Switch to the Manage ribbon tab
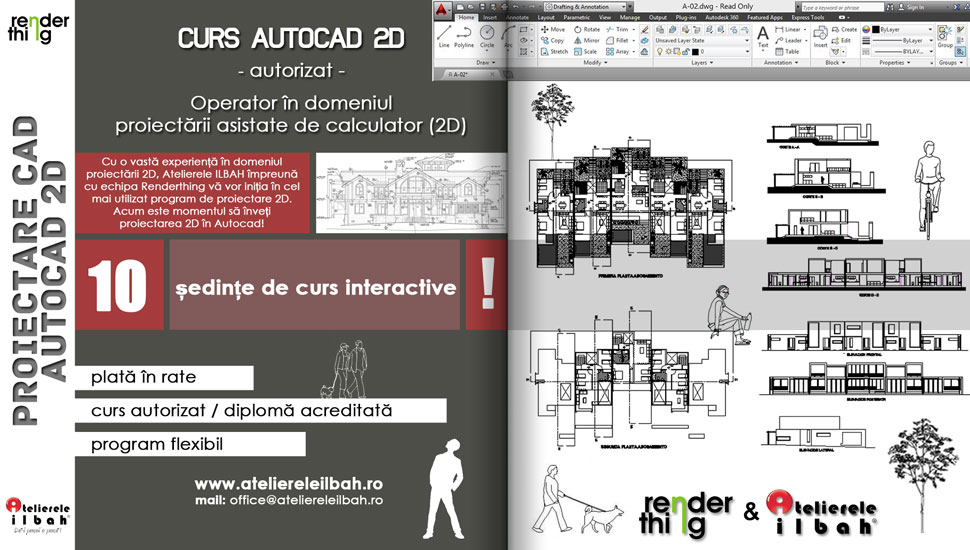Viewport: 970px width, 550px height. [x=630, y=17]
